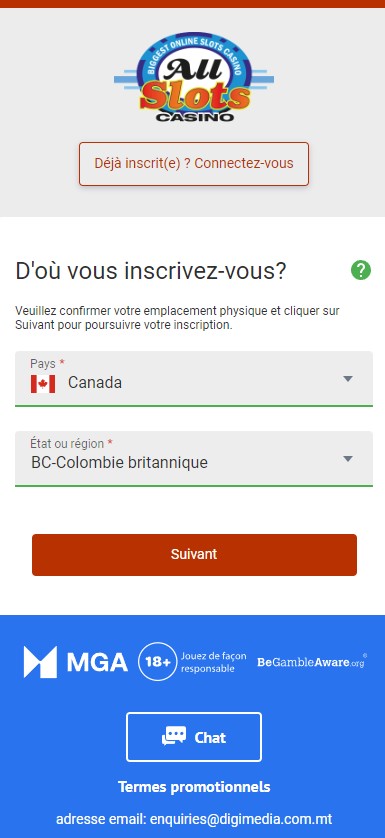Click Déjà inscrit(e) ? Connectez-vous button
Image resolution: width=385 pixels, height=838 pixels.
pyautogui.click(x=194, y=164)
